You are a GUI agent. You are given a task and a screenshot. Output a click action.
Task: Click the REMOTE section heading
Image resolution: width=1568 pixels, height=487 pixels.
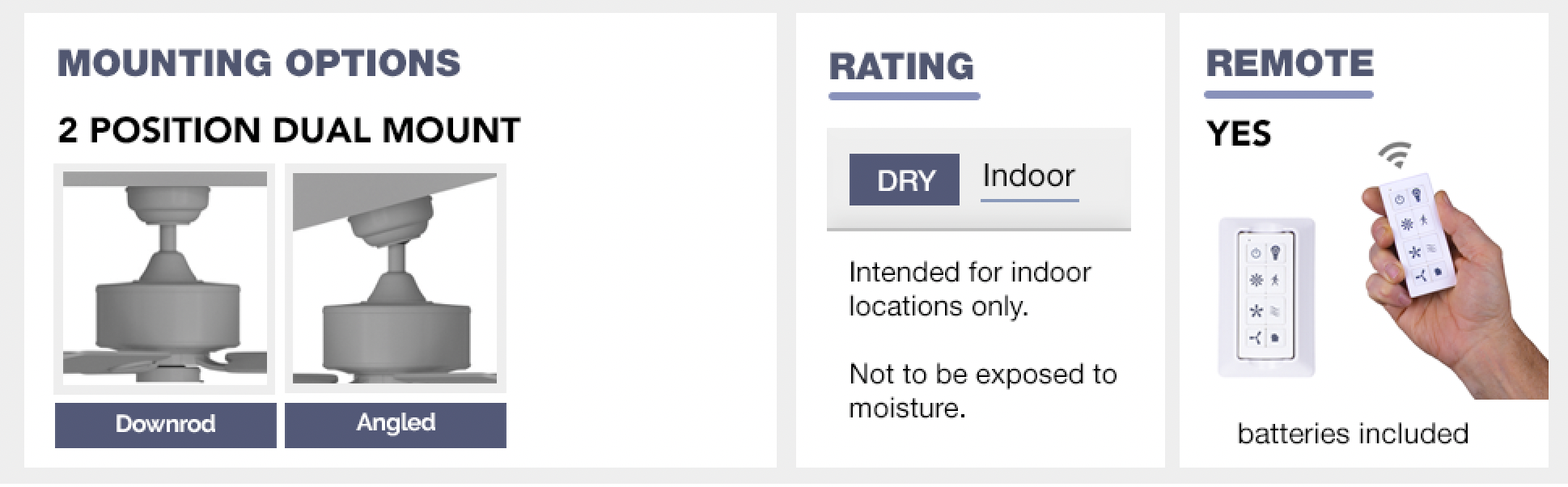[1290, 64]
